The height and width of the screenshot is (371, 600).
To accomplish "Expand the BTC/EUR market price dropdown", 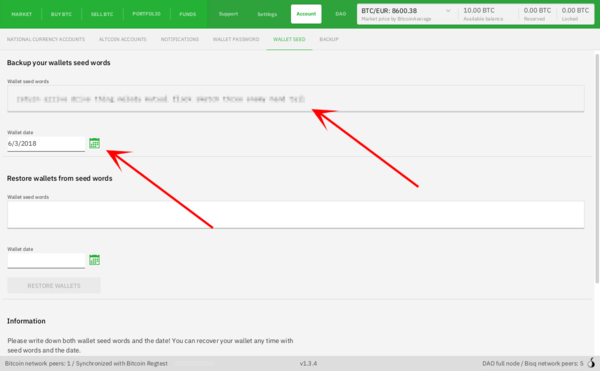I will [448, 11].
